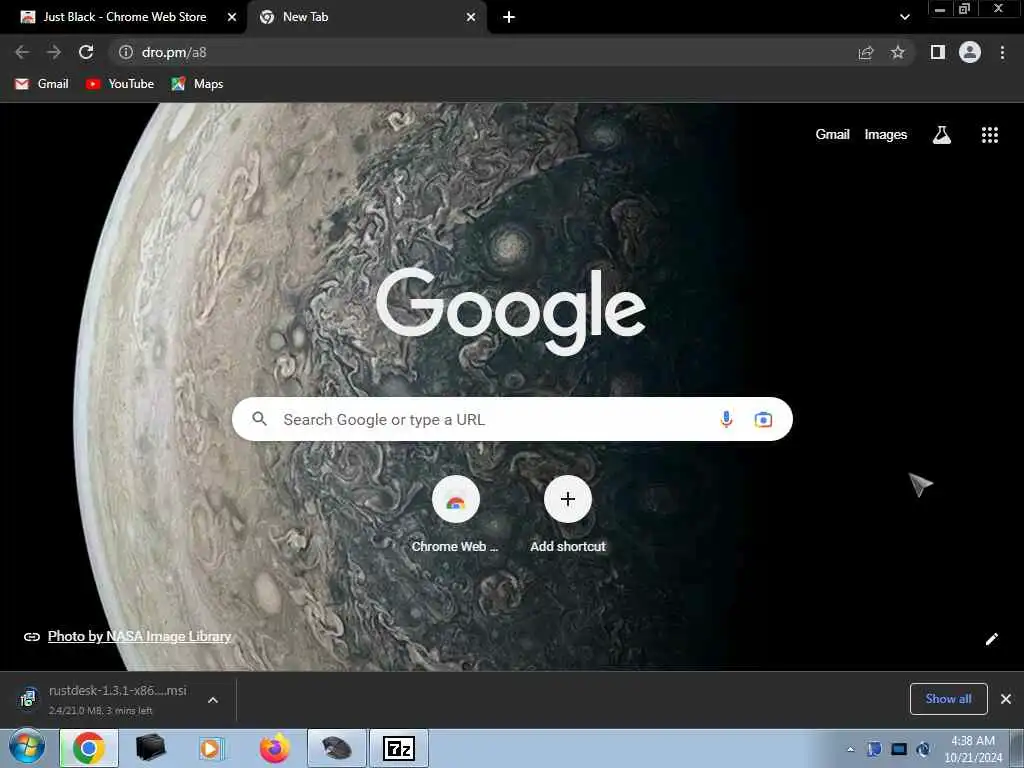The height and width of the screenshot is (768, 1024).
Task: Open the Windows Start menu
Action: click(27, 748)
